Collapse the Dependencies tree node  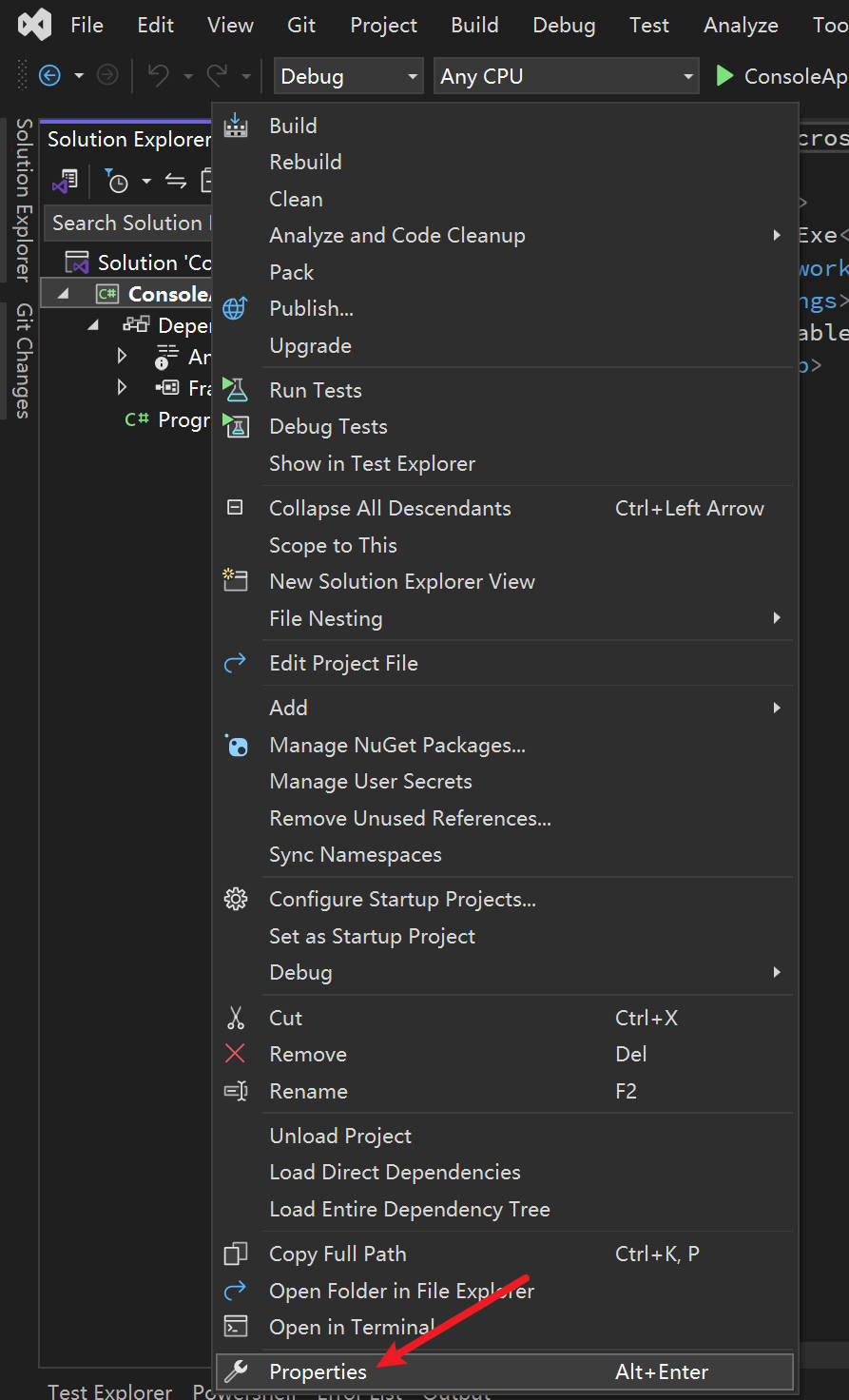point(93,325)
